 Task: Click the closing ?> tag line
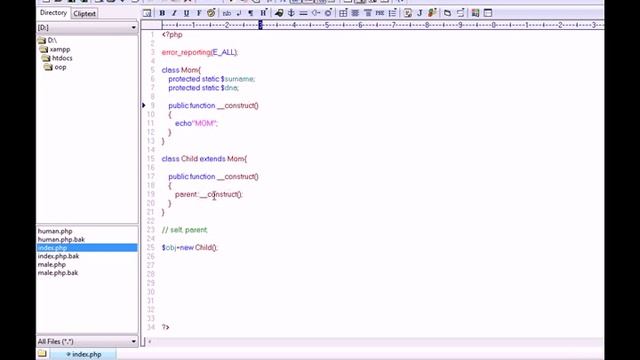(165, 327)
